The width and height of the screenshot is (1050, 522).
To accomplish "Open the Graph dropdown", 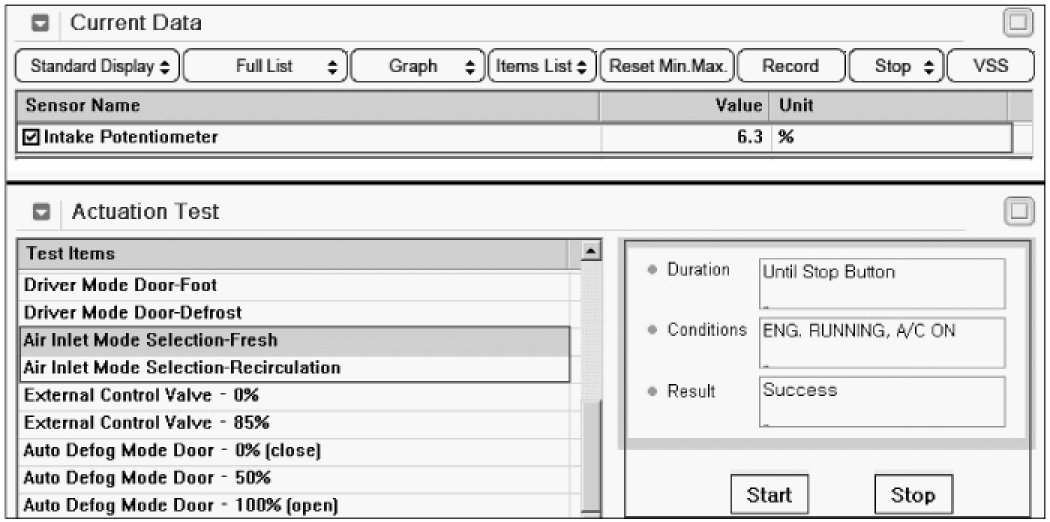I will click(419, 67).
